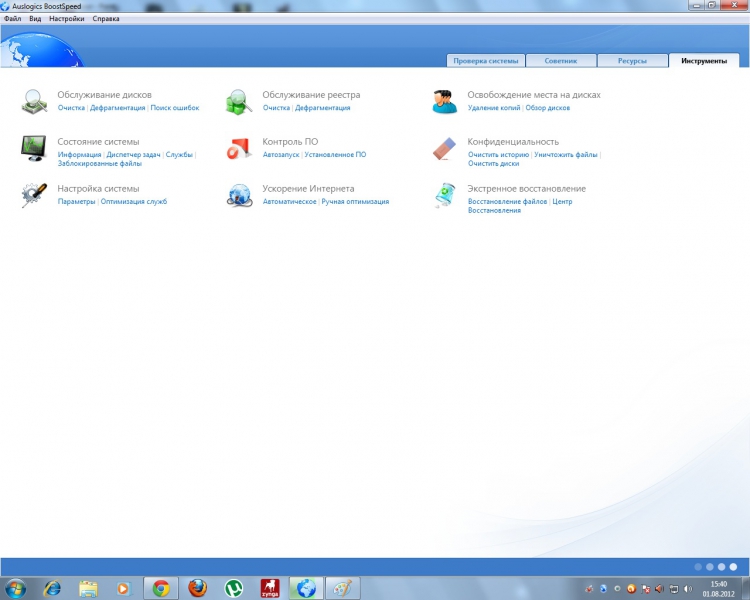Screen dimensions: 750x600
Task: Click the Настройка системы tools icon
Action: 33,195
